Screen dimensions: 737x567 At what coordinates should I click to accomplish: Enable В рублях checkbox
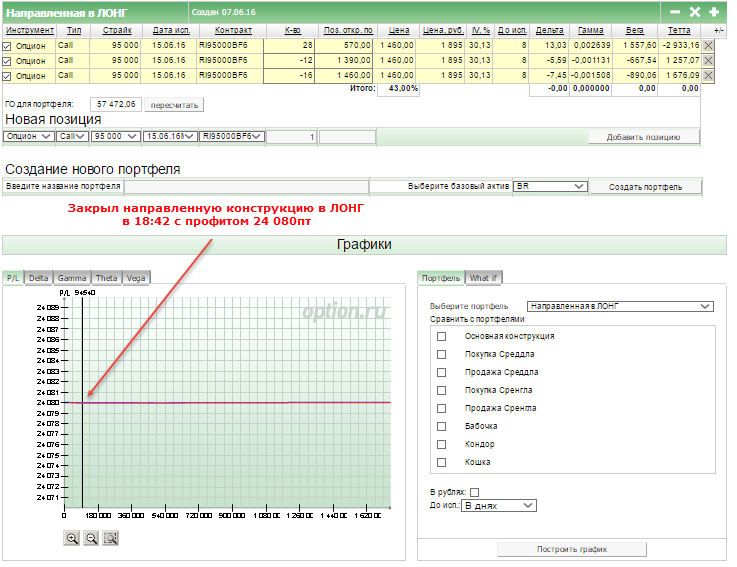click(475, 492)
